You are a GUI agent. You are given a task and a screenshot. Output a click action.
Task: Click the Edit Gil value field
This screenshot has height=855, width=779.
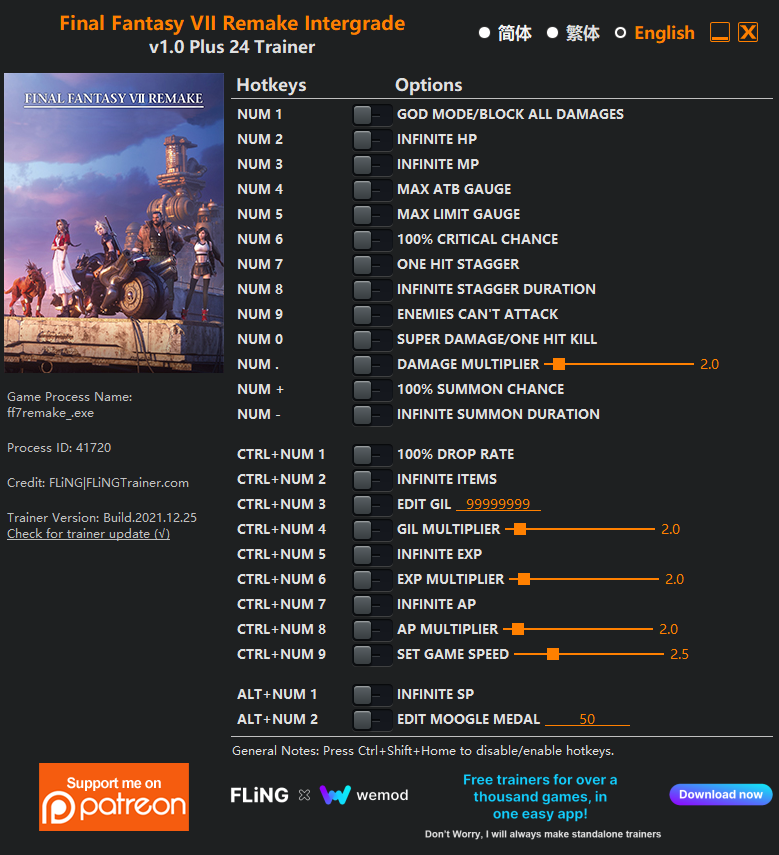click(498, 504)
